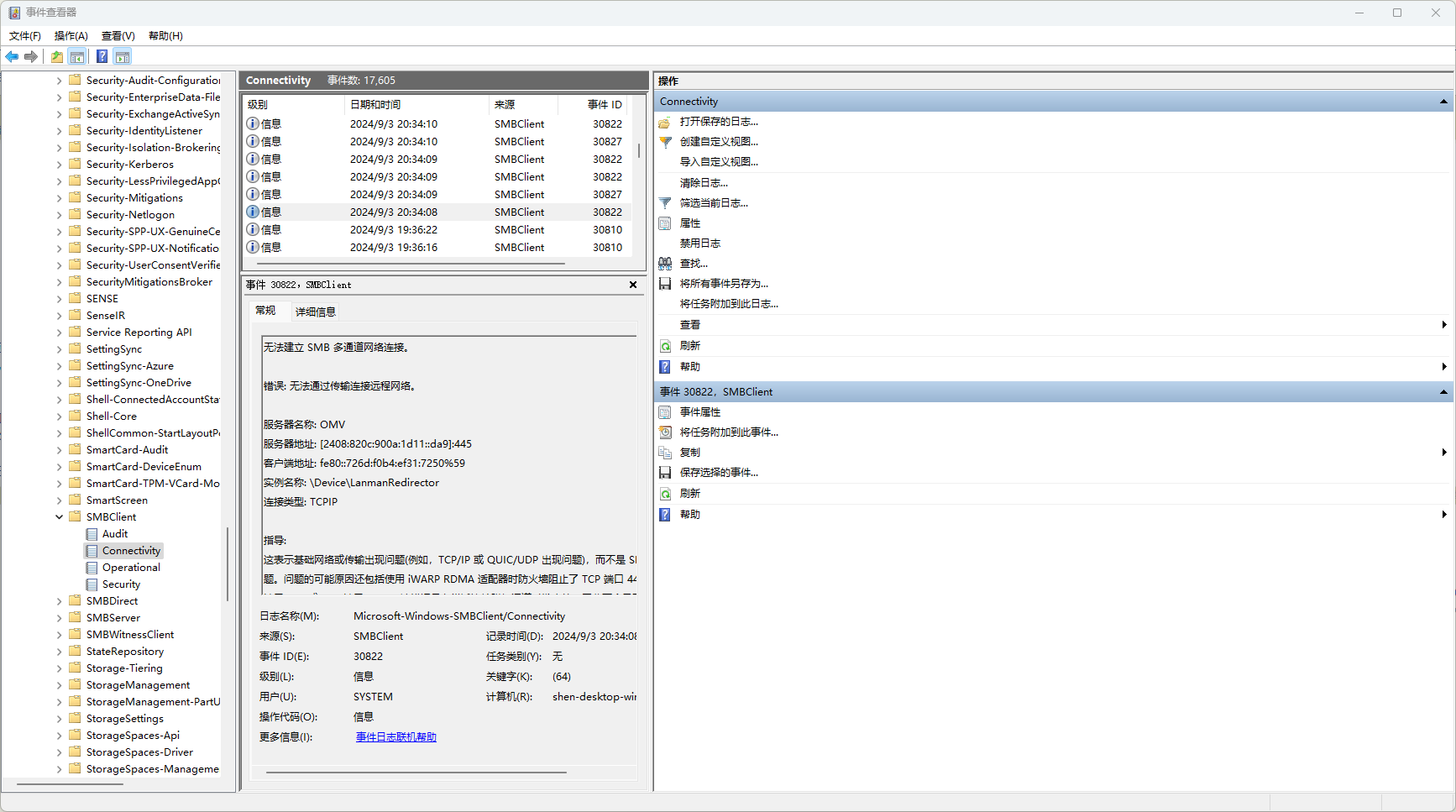Click attach task to this event icon
The width and height of the screenshot is (1456, 812).
[665, 432]
